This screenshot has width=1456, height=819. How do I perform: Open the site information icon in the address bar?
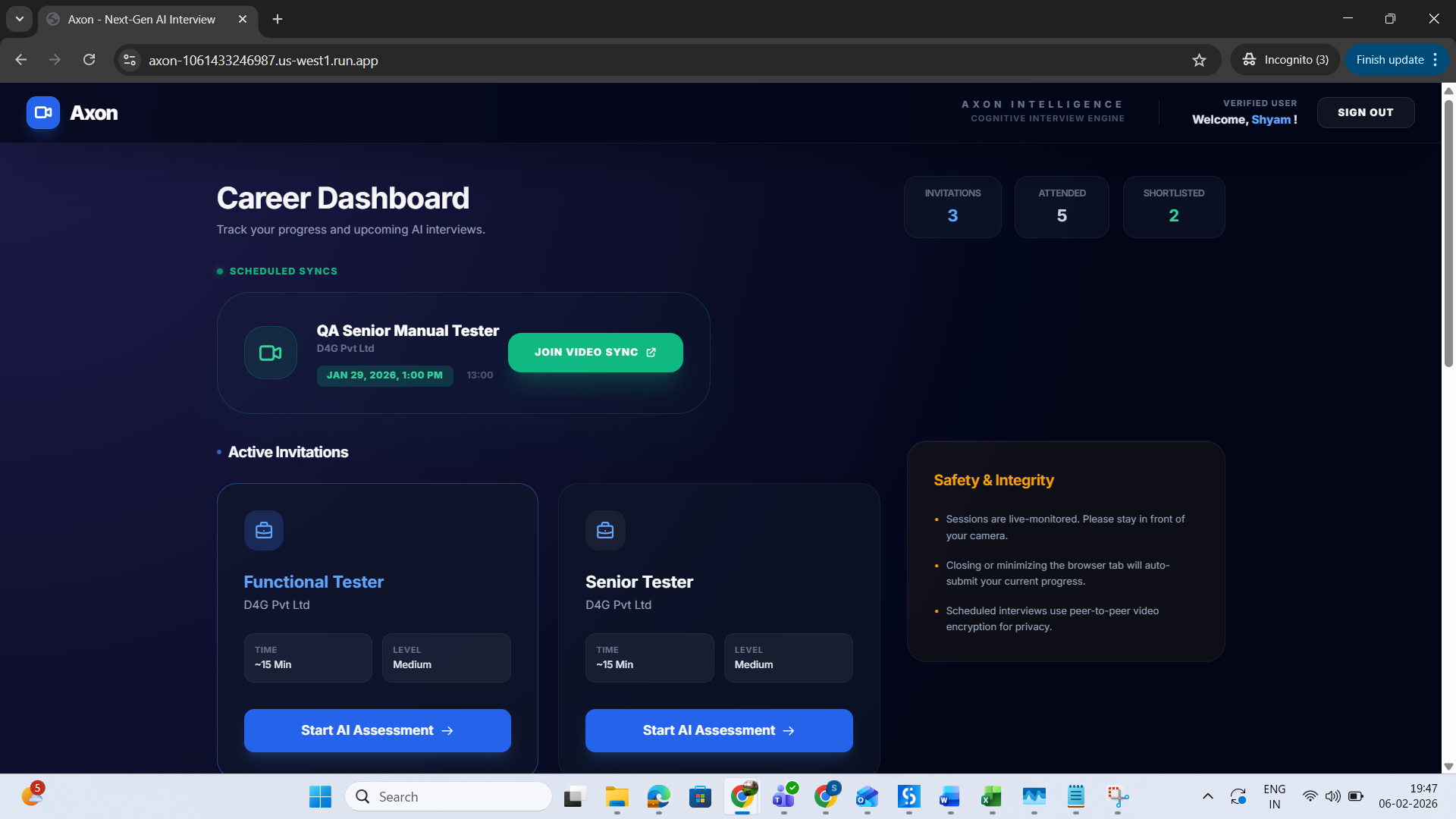coord(130,60)
